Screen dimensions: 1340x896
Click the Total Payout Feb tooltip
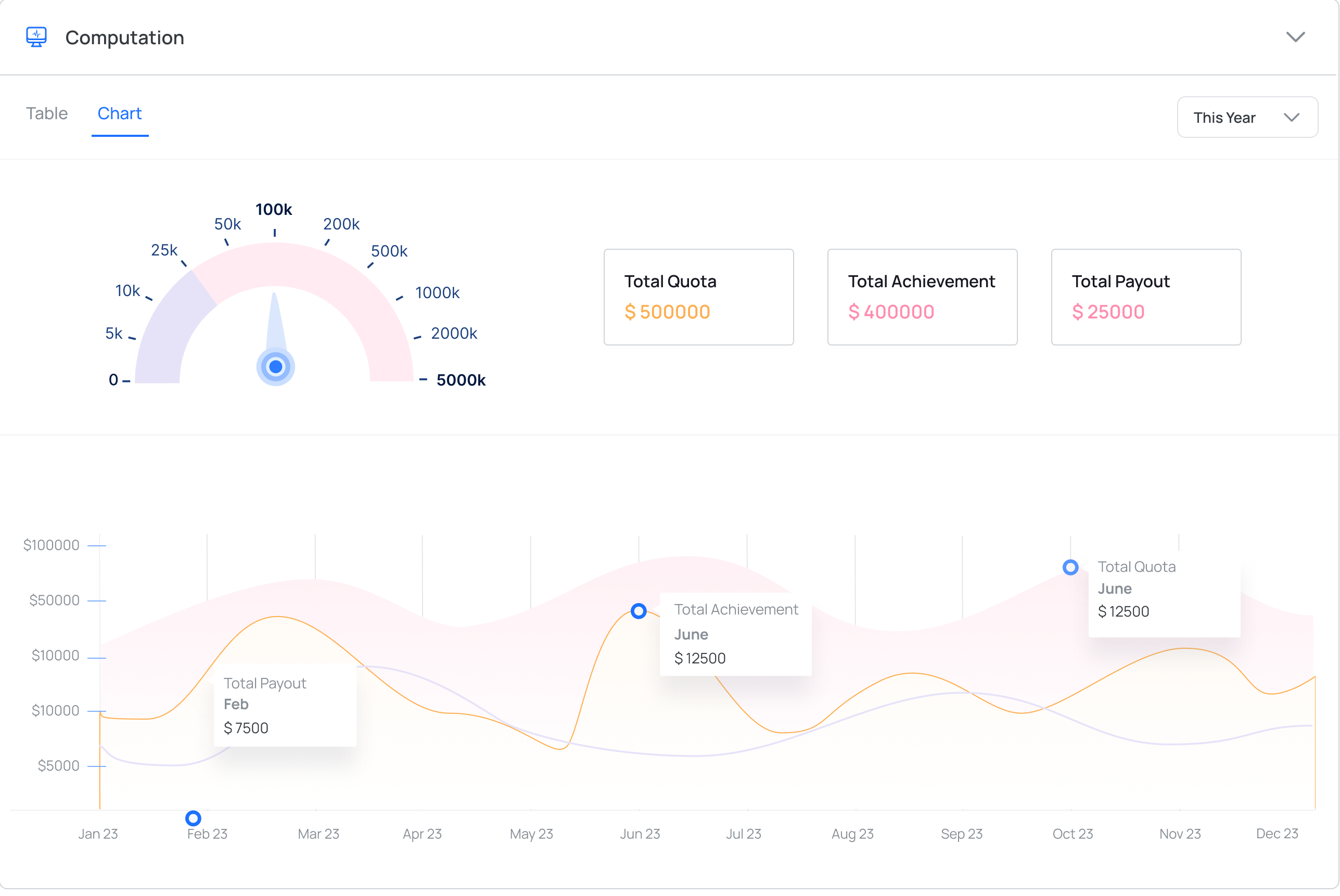(x=285, y=705)
